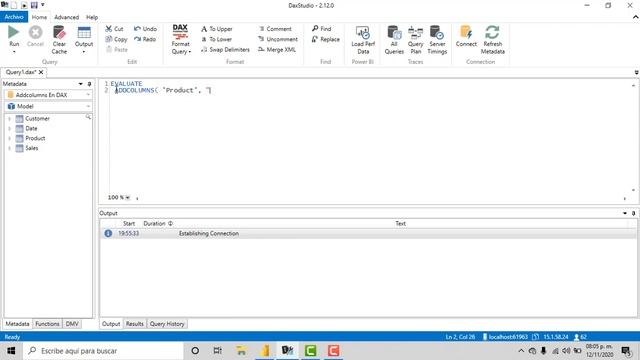Open the Replace tool
The width and height of the screenshot is (640, 360).
(x=326, y=39)
